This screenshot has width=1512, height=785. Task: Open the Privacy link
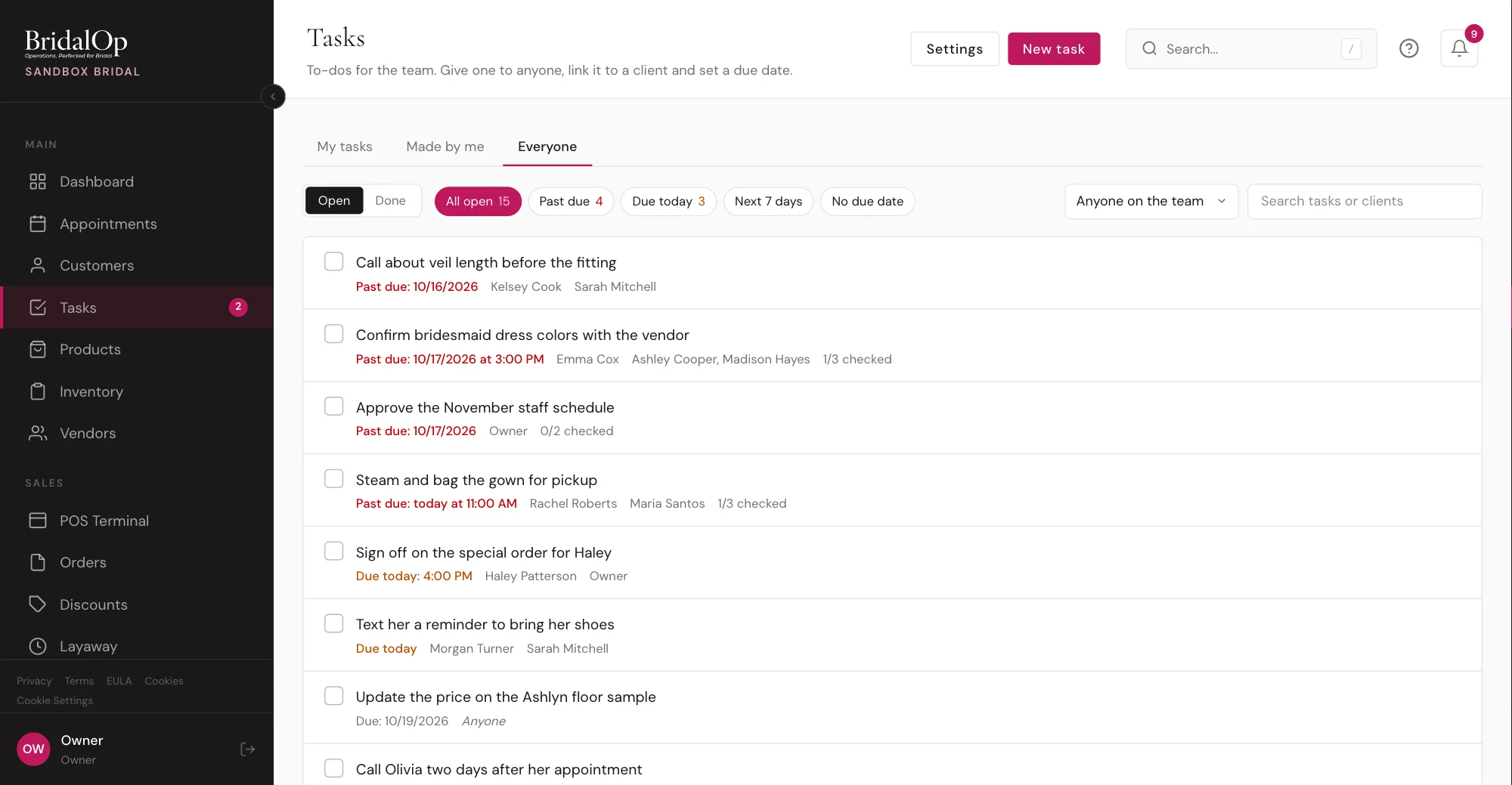[34, 681]
